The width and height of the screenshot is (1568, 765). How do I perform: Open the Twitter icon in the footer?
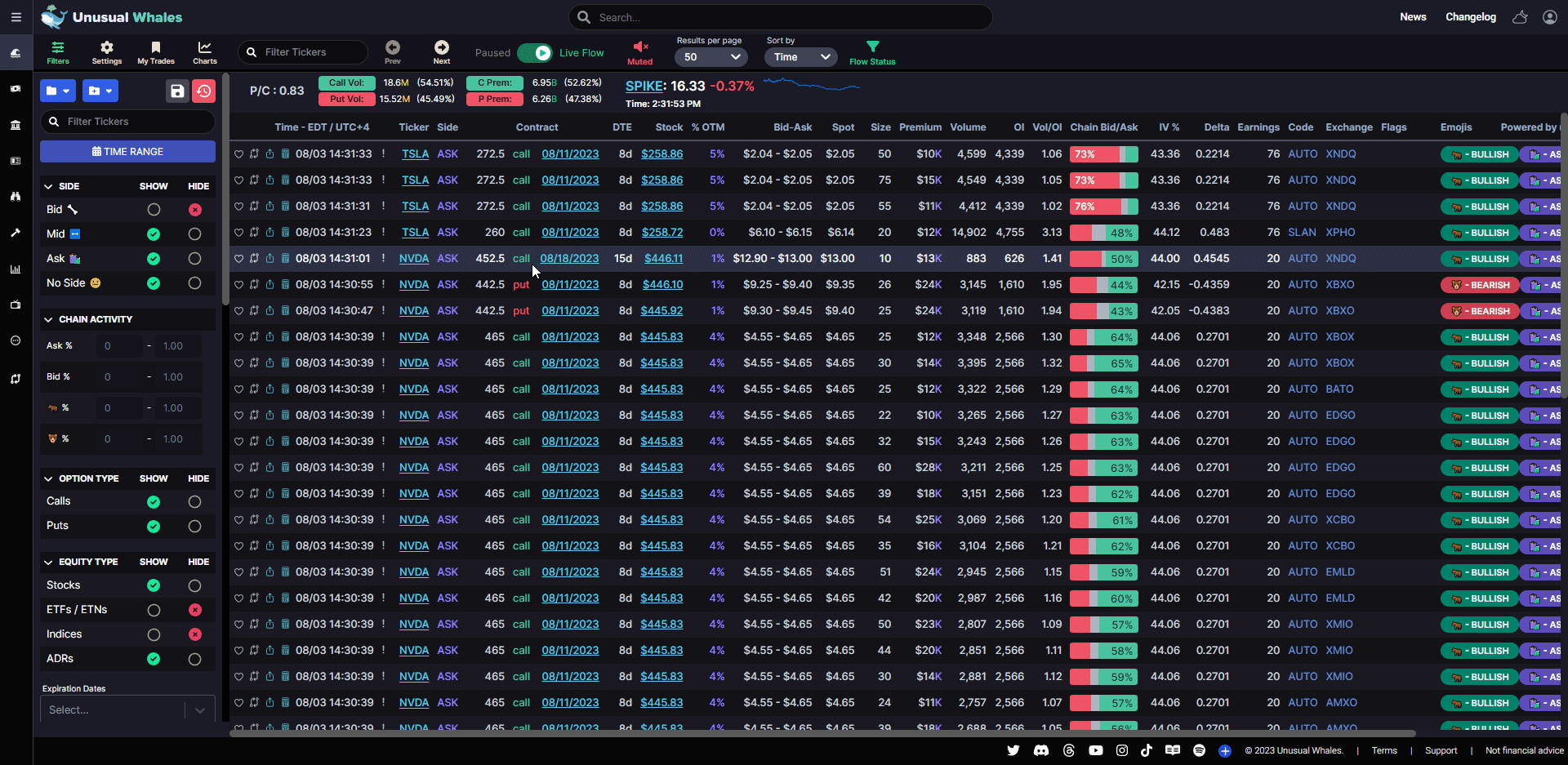1013,750
